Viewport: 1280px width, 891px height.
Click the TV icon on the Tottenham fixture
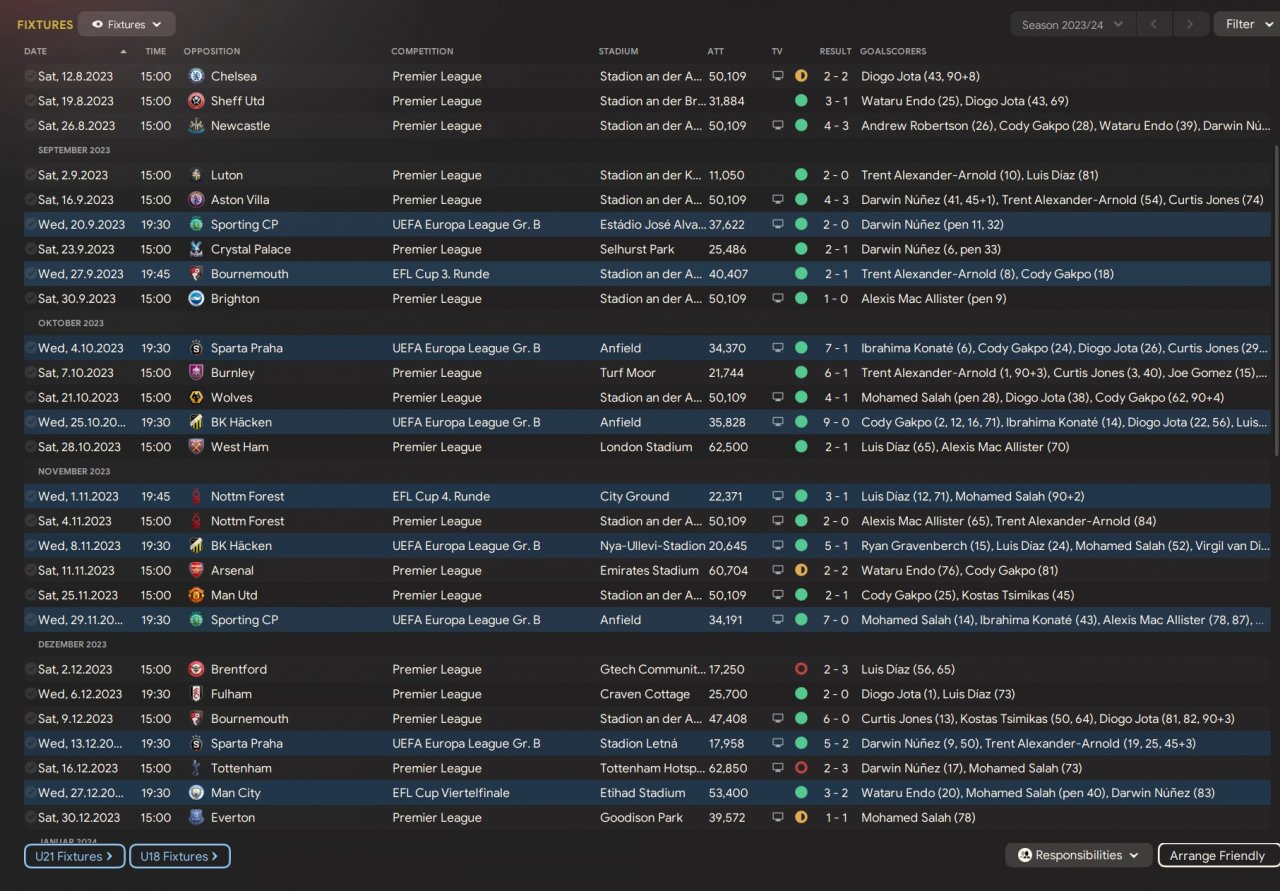[x=778, y=768]
